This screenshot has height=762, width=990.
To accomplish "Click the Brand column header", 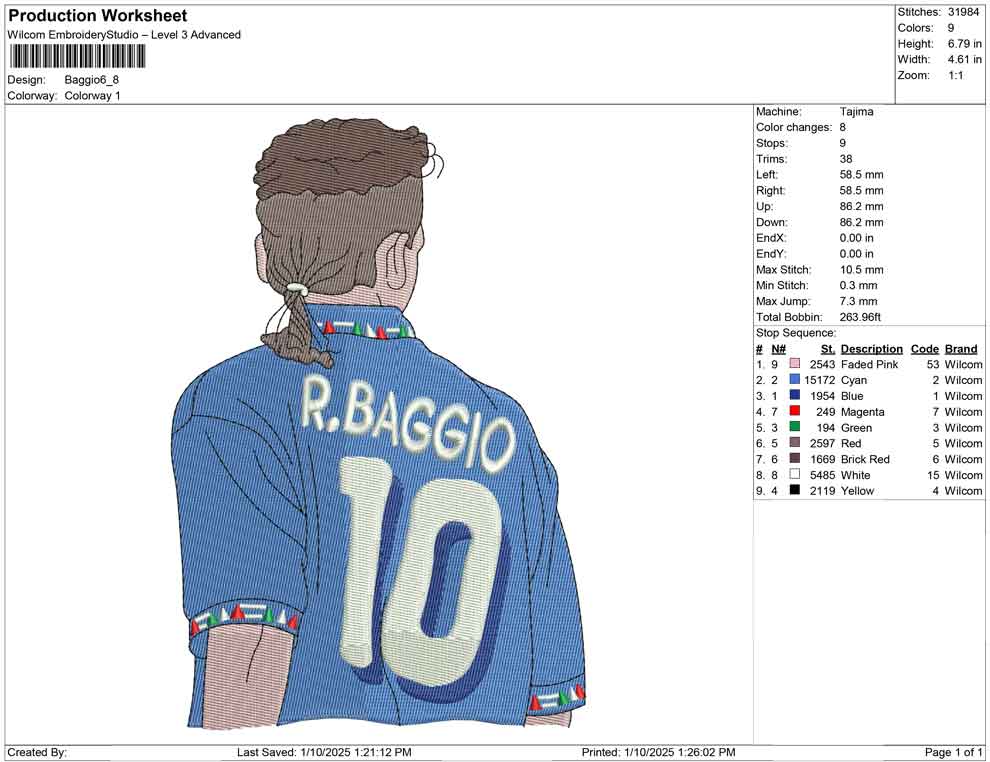I will tap(961, 349).
